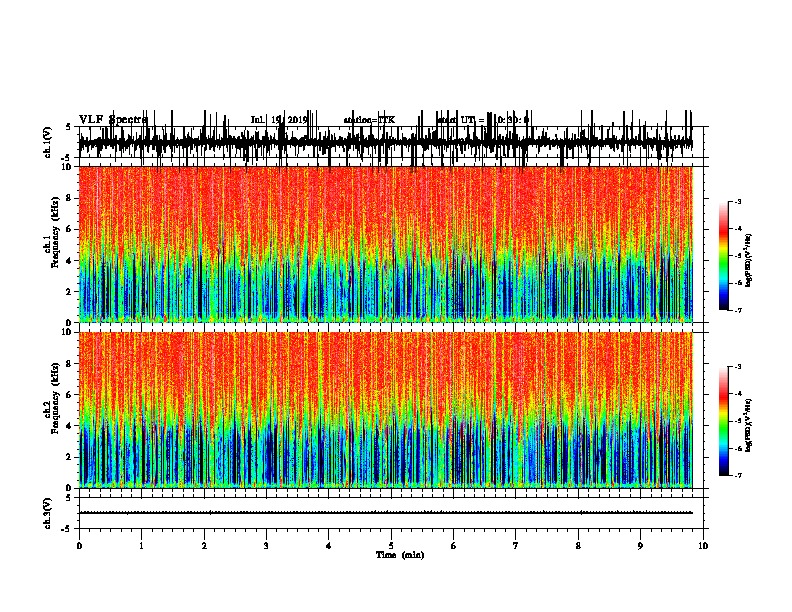Click the ch.2 spectrogram "2" kHz tick label
The height and width of the screenshot is (612, 792).
tap(70, 457)
